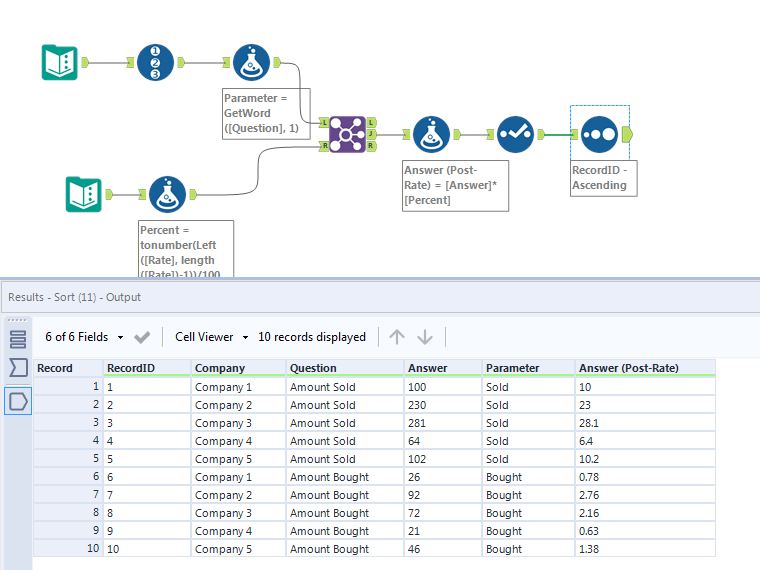
Task: Apply field selection with checkmark icon
Action: (142, 337)
